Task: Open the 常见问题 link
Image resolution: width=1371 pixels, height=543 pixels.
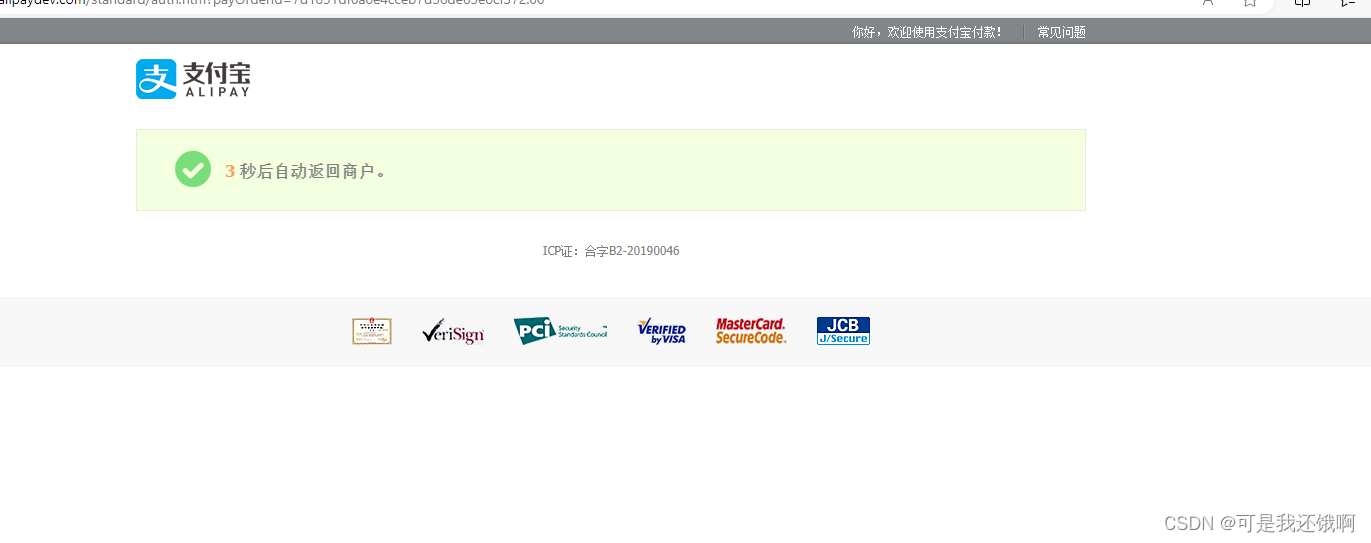Action: pyautogui.click(x=1061, y=32)
